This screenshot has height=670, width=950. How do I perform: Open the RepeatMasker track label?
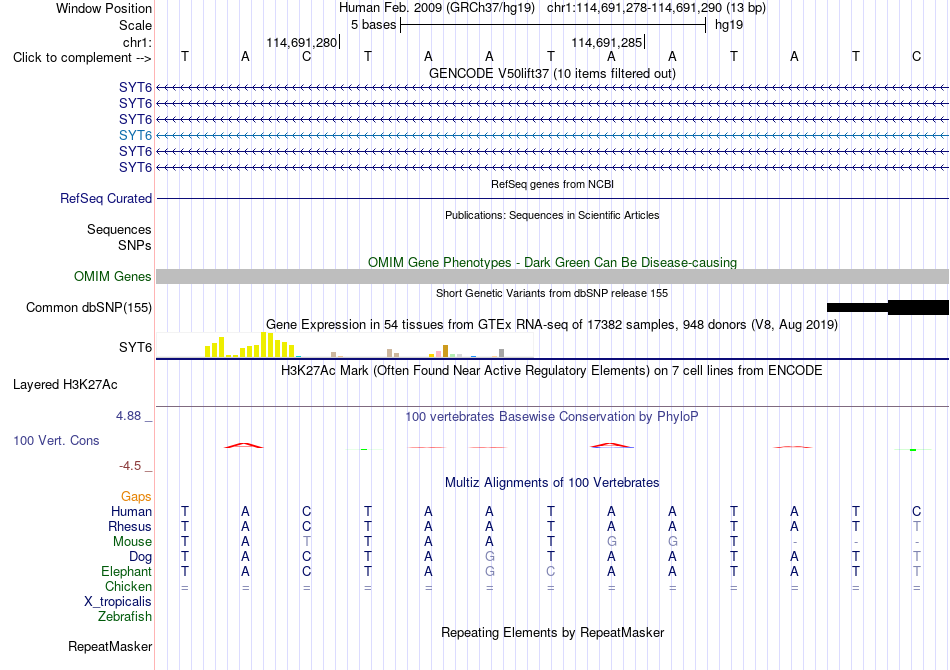[x=110, y=646]
